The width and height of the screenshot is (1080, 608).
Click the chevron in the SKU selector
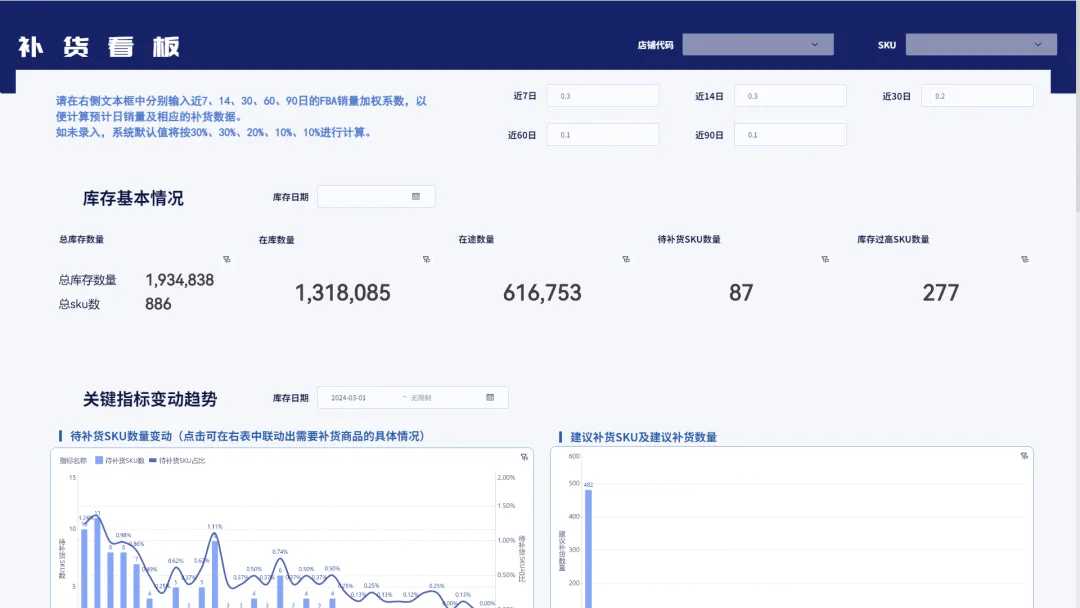(1037, 45)
